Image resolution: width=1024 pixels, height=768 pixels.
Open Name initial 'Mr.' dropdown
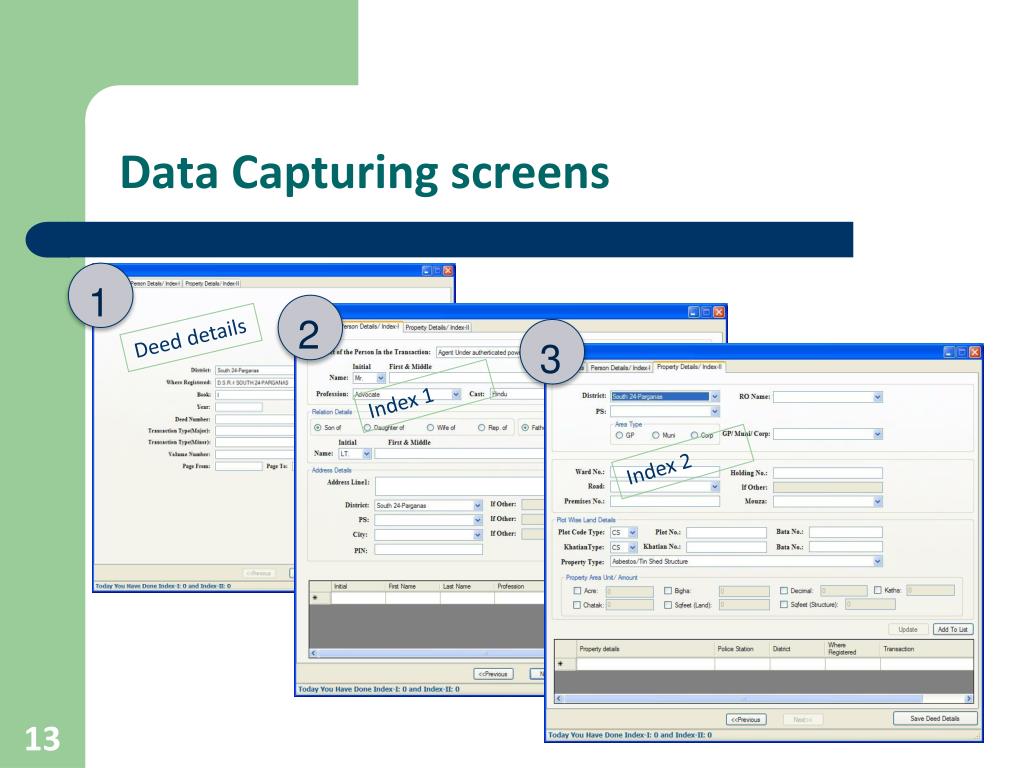click(x=381, y=378)
